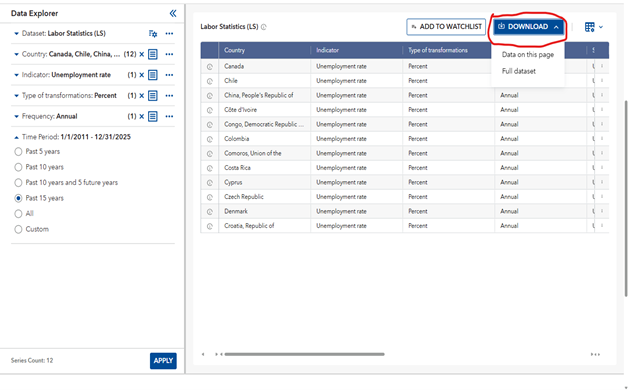Clear the Frequency filter selection
Viewport: 628px width, 390px height.
tap(141, 117)
